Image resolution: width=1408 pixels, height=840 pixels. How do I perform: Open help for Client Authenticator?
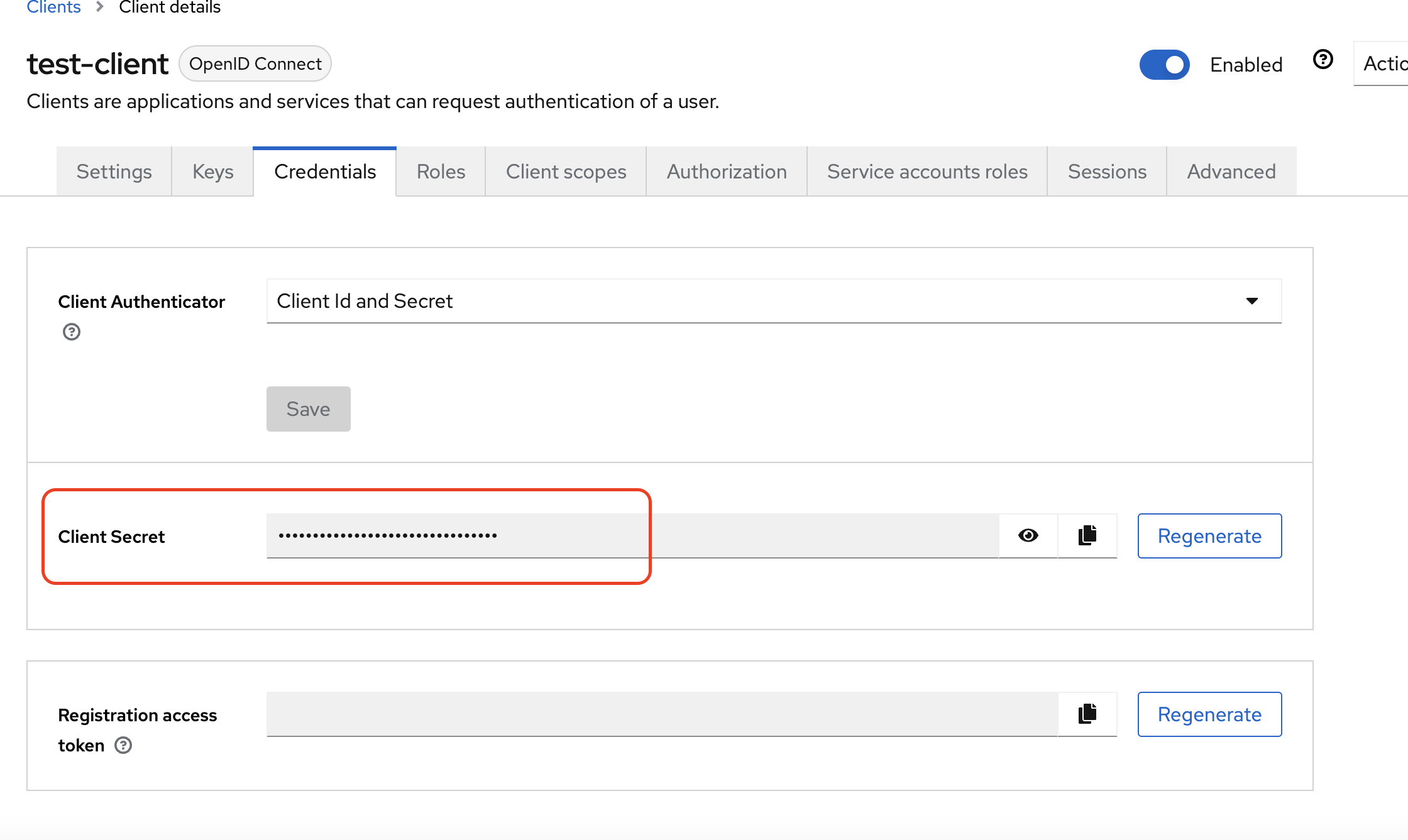(71, 332)
